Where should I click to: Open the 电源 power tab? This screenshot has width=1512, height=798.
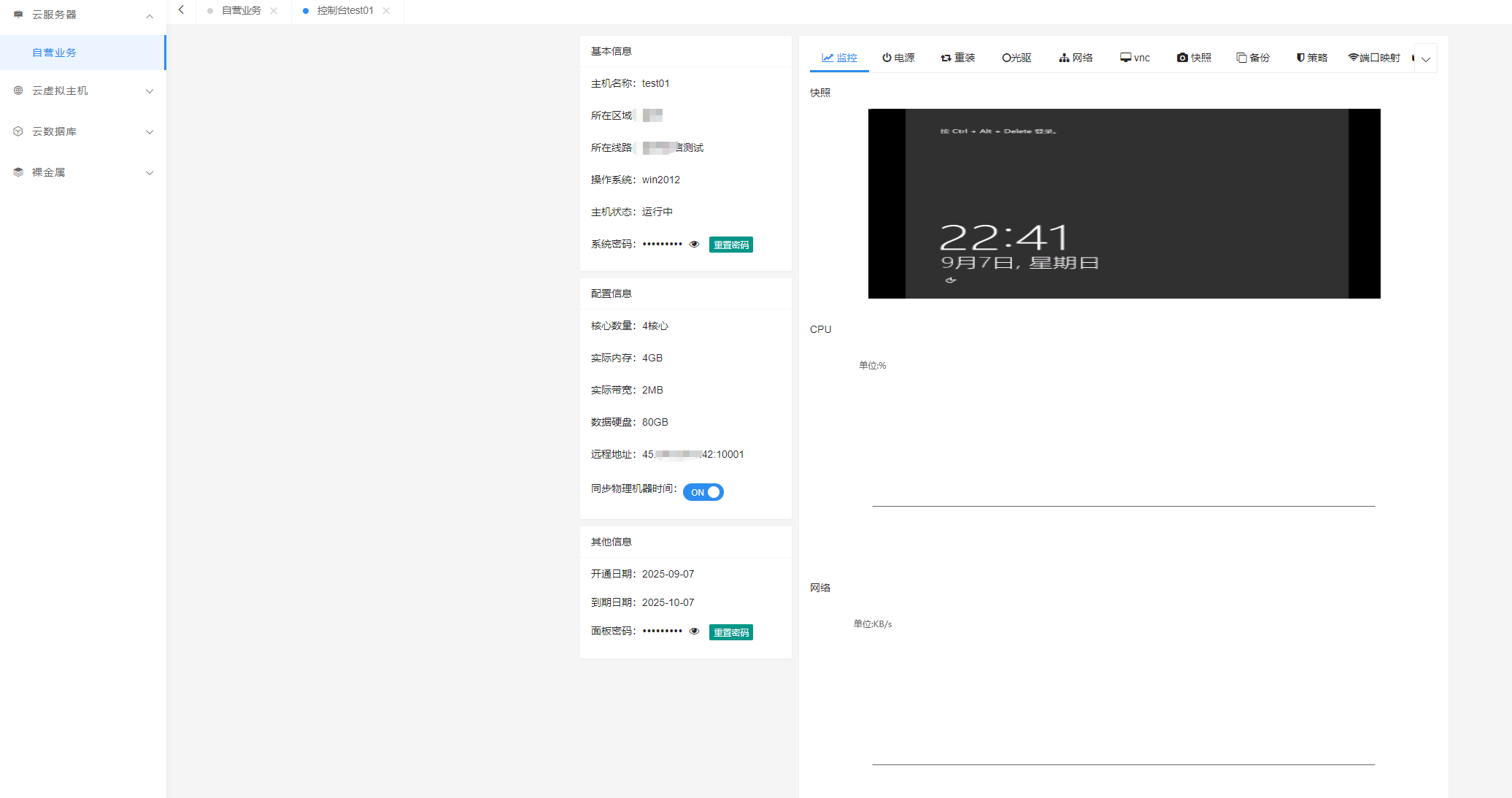[x=898, y=58]
